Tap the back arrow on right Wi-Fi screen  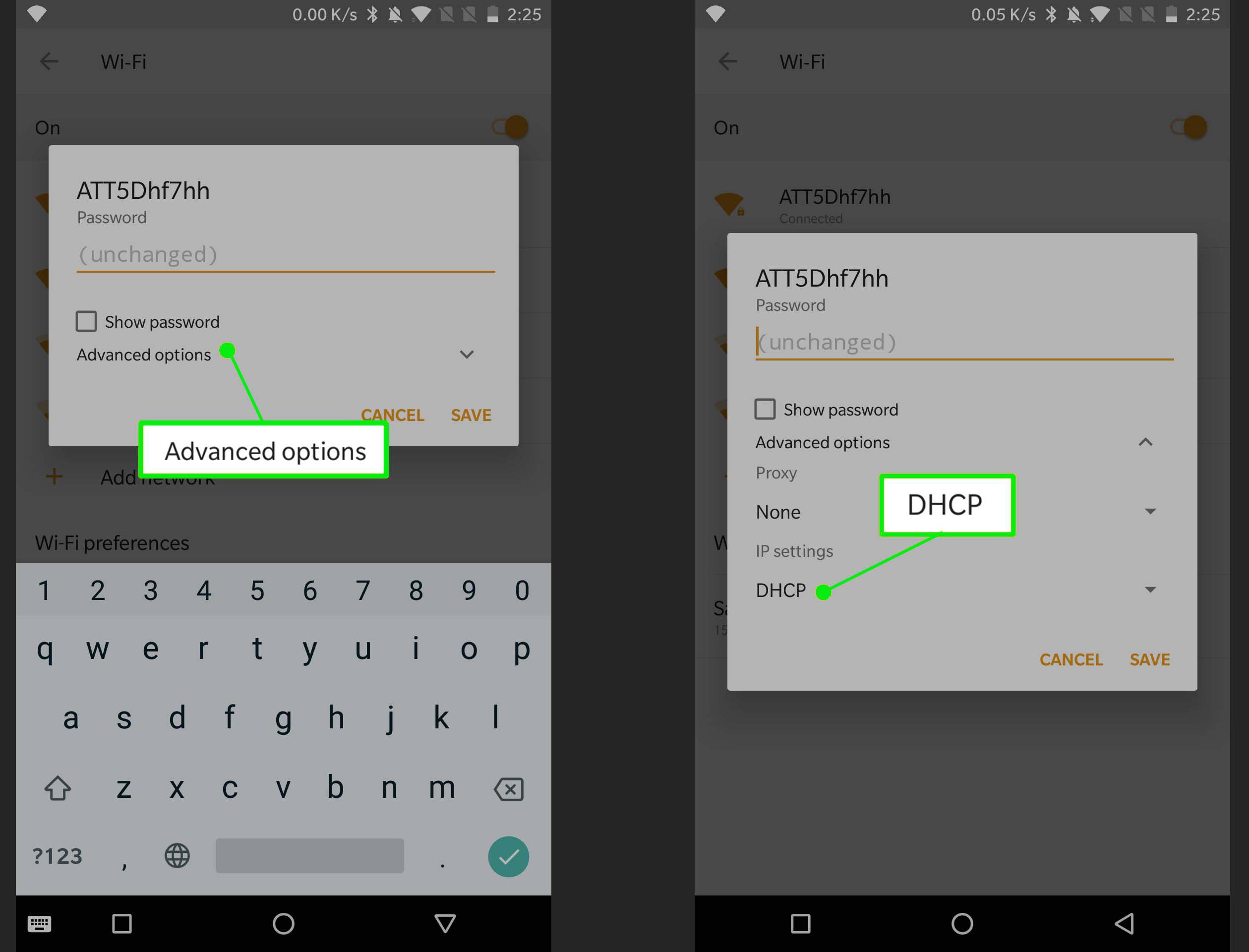pyautogui.click(x=727, y=61)
